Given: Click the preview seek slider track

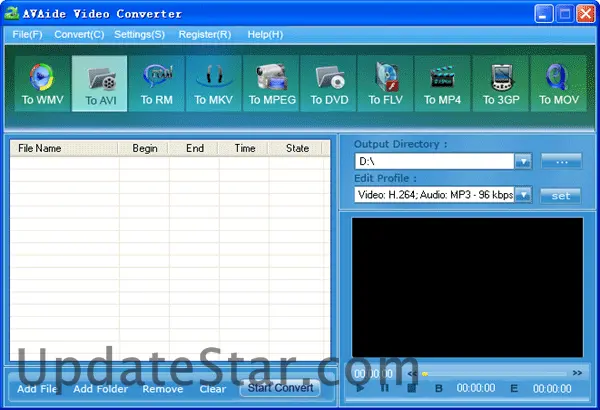Looking at the screenshot, I should pyautogui.click(x=494, y=374).
